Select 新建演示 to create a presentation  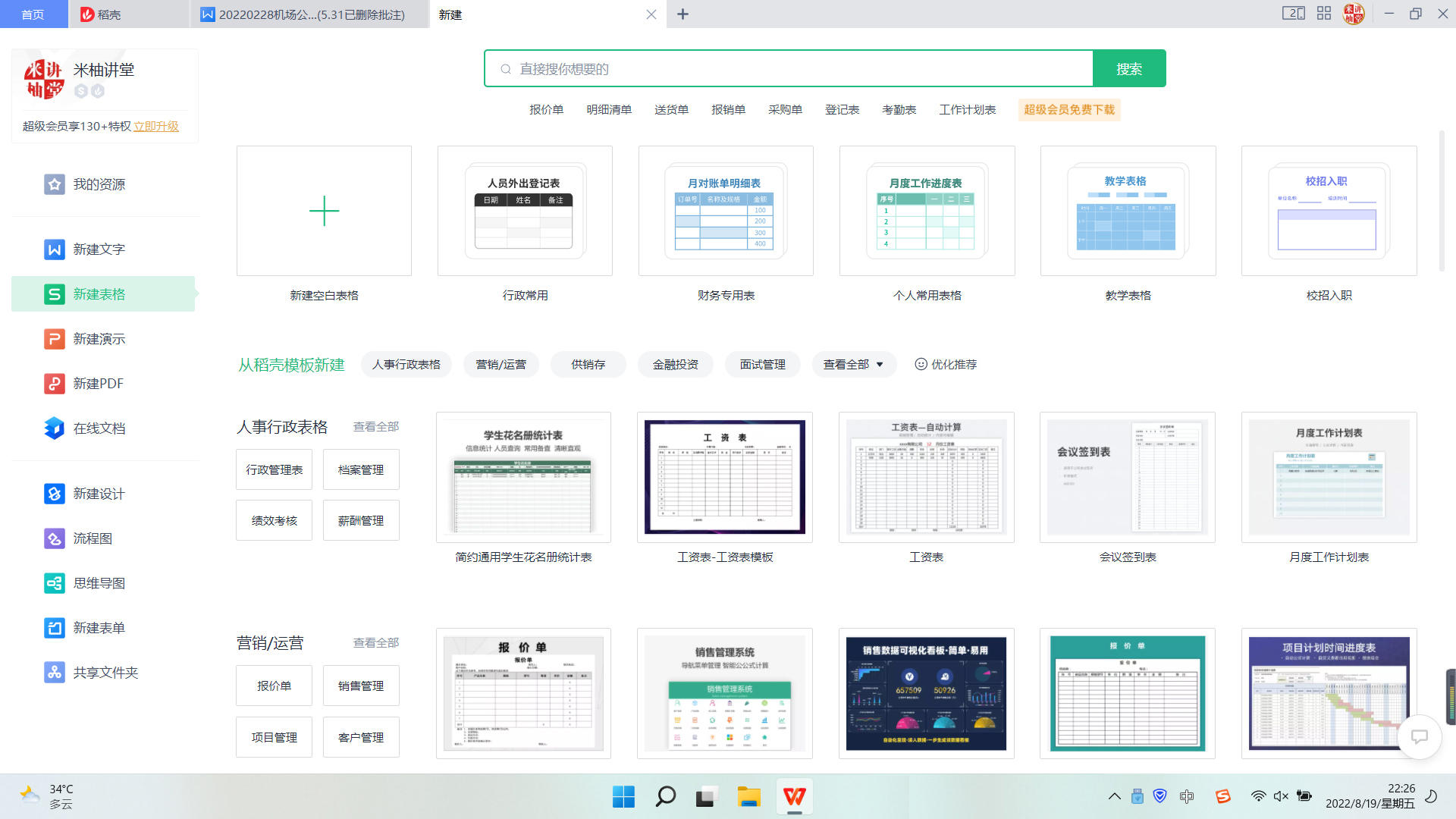coord(99,338)
